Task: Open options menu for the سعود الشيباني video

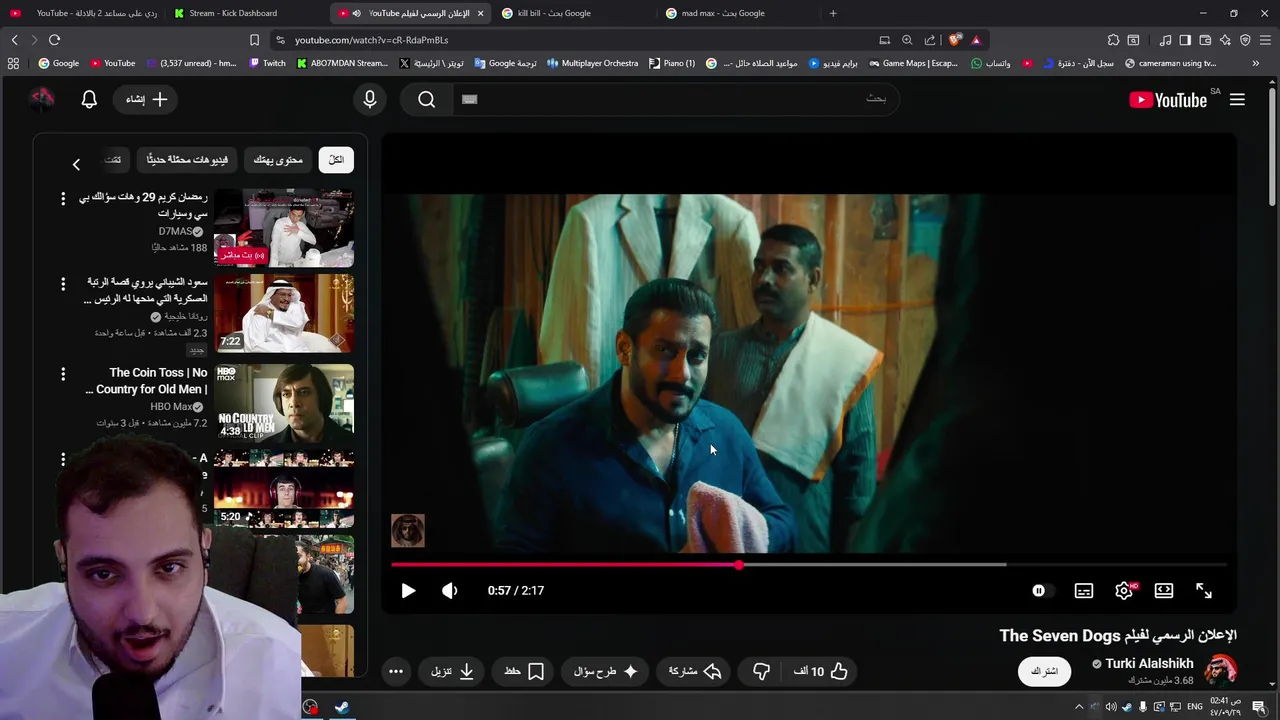Action: point(63,285)
